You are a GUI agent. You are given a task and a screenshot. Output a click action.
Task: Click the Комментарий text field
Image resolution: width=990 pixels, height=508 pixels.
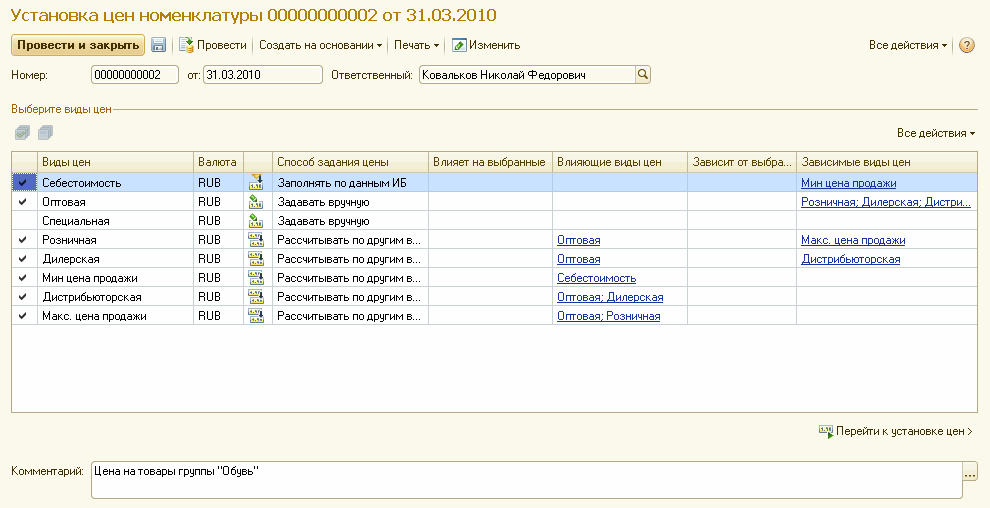pos(527,480)
